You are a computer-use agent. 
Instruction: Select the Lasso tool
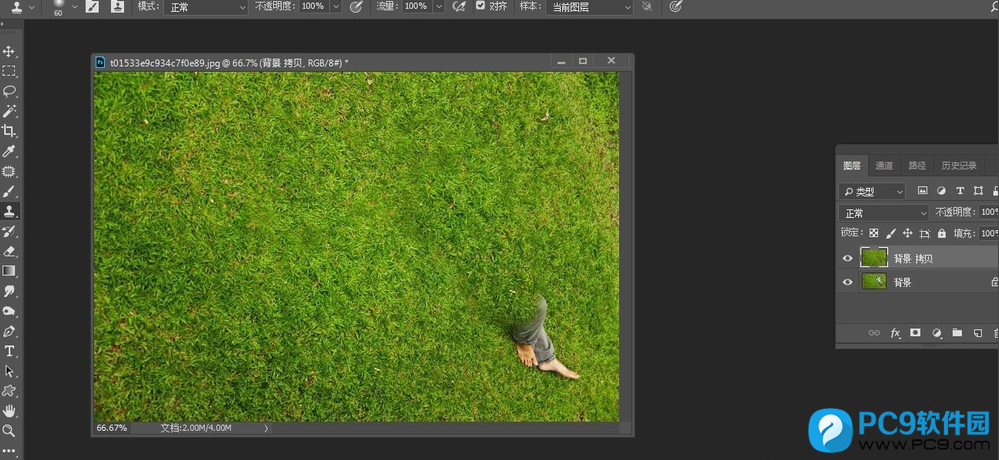point(9,91)
